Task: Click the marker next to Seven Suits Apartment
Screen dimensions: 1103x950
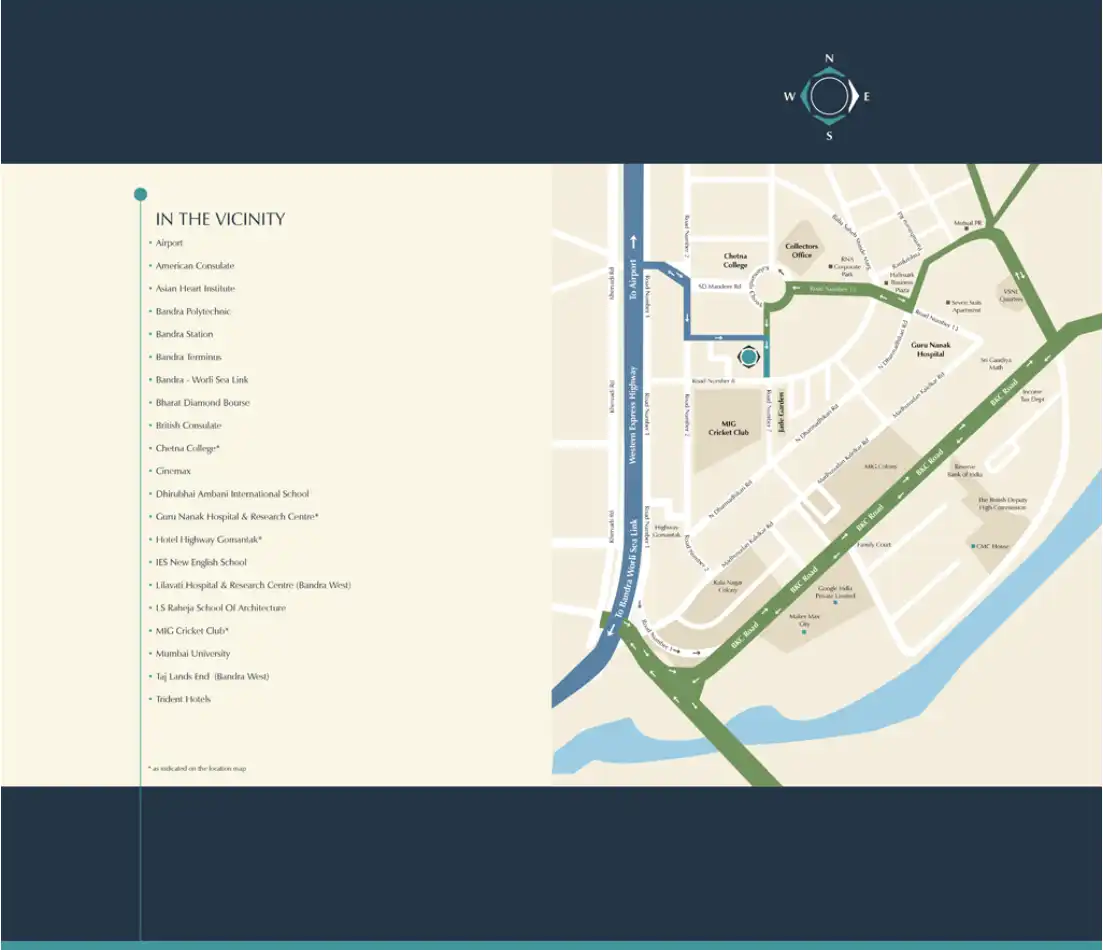Action: (x=948, y=302)
